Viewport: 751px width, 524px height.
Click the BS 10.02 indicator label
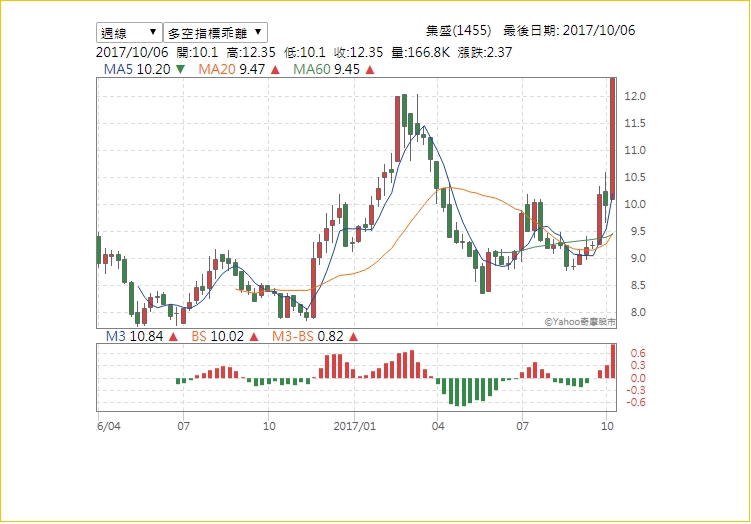click(x=217, y=336)
